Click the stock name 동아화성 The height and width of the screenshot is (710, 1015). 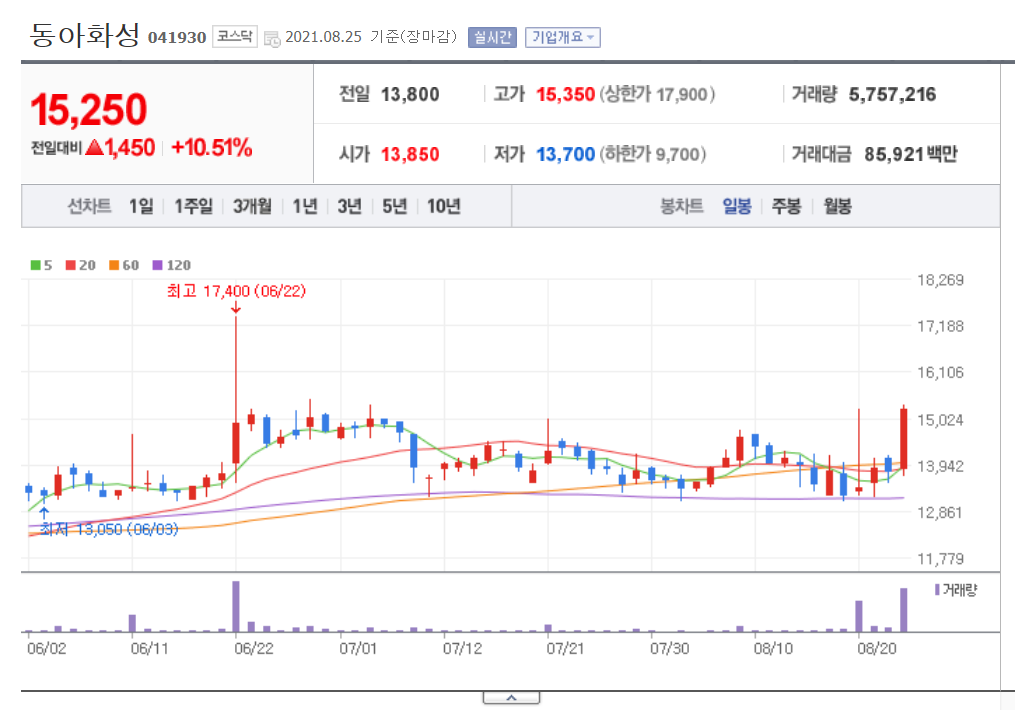tap(84, 35)
